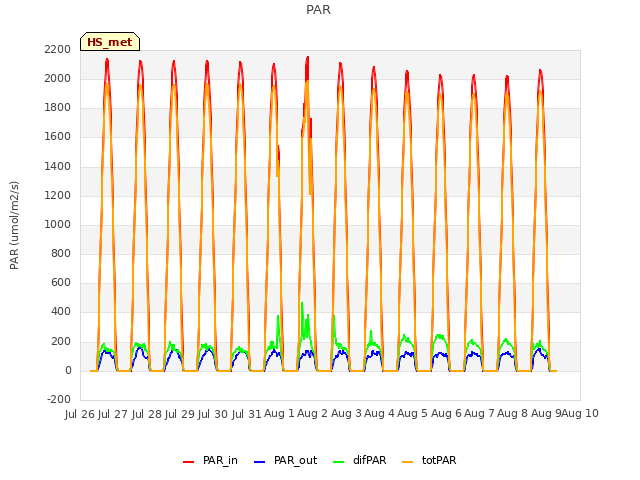The height and width of the screenshot is (480, 640).
Task: Click the Aug 5 x-axis date label
Action: coord(412,413)
